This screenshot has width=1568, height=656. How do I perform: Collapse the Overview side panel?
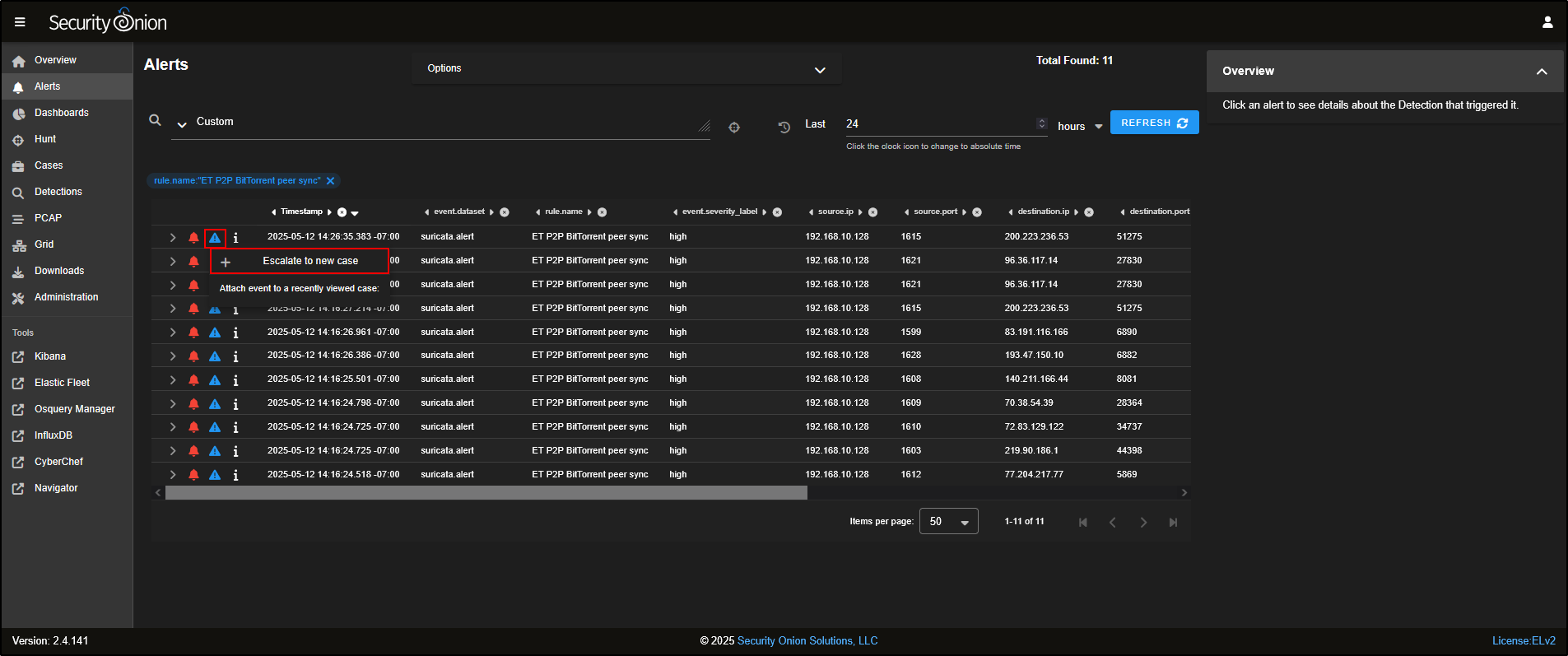(1541, 72)
